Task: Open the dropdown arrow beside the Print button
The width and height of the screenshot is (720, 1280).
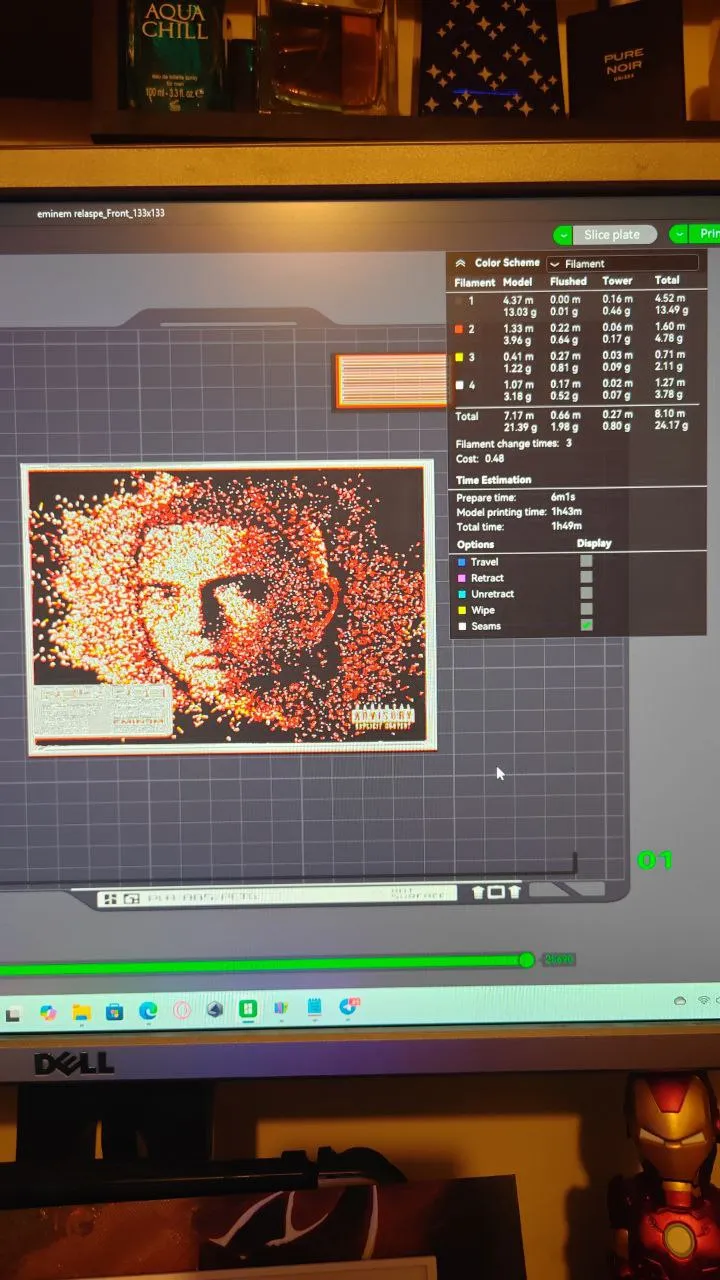Action: (679, 234)
